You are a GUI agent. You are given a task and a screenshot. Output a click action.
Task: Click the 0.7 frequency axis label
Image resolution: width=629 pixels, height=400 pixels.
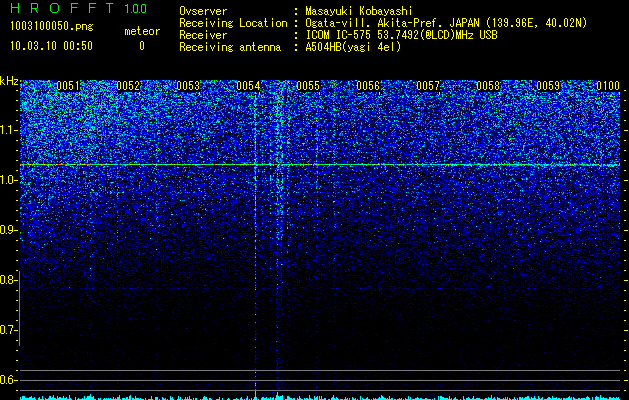pos(8,330)
